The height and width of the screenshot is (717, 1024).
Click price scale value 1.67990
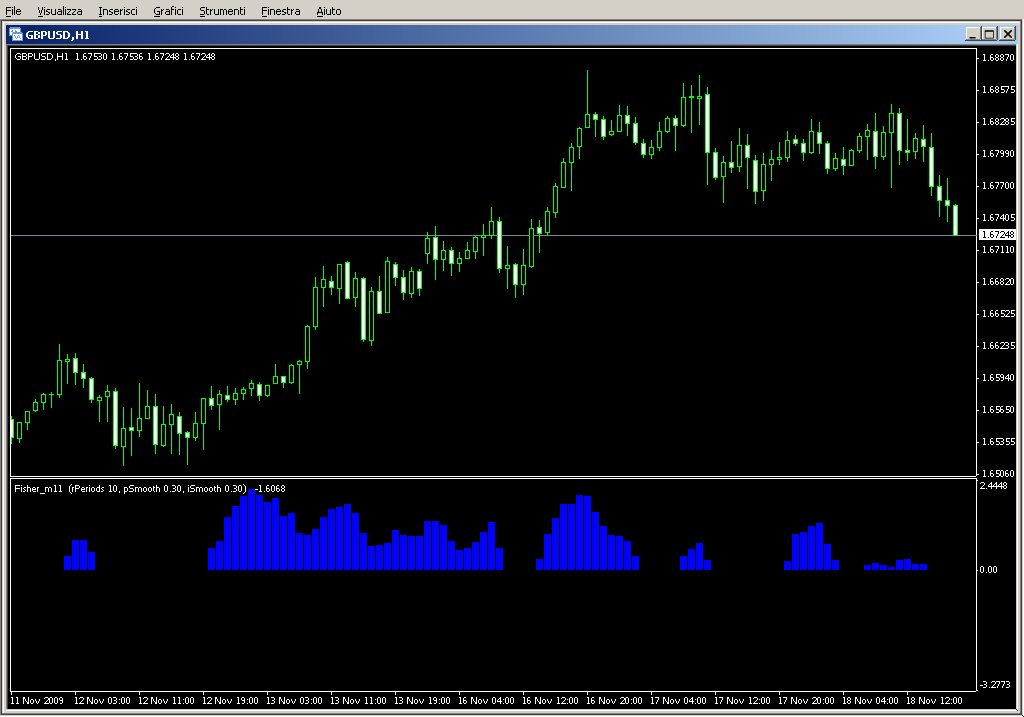(999, 153)
